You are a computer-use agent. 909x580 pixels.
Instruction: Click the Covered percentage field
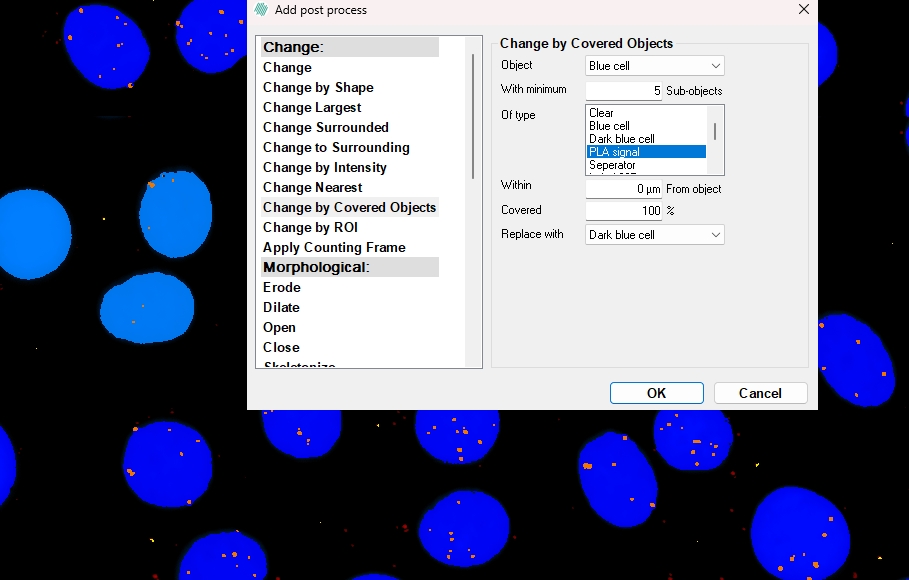tap(624, 211)
